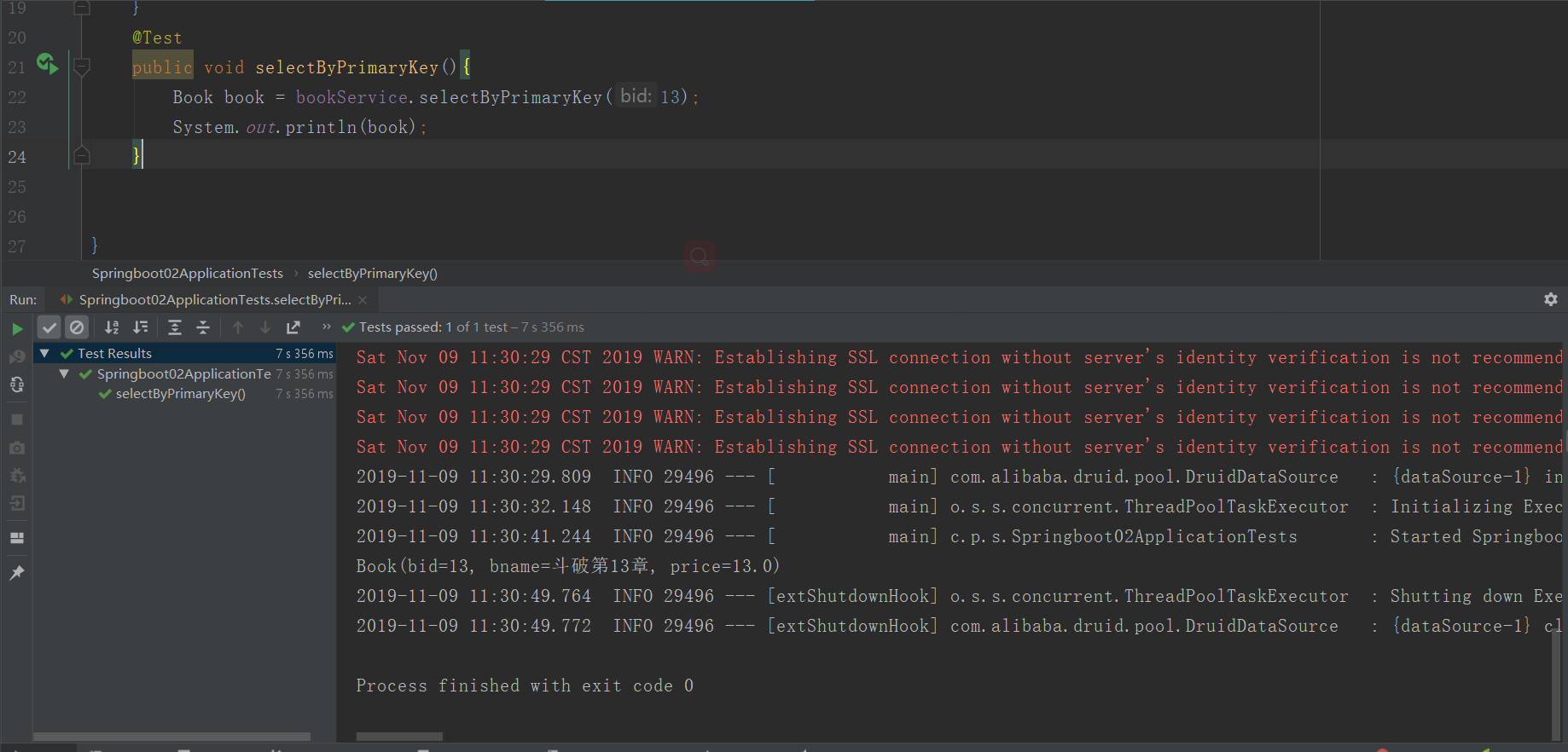Image resolution: width=1568 pixels, height=752 pixels.
Task: Click the Dump Threads camera icon
Action: 17,448
